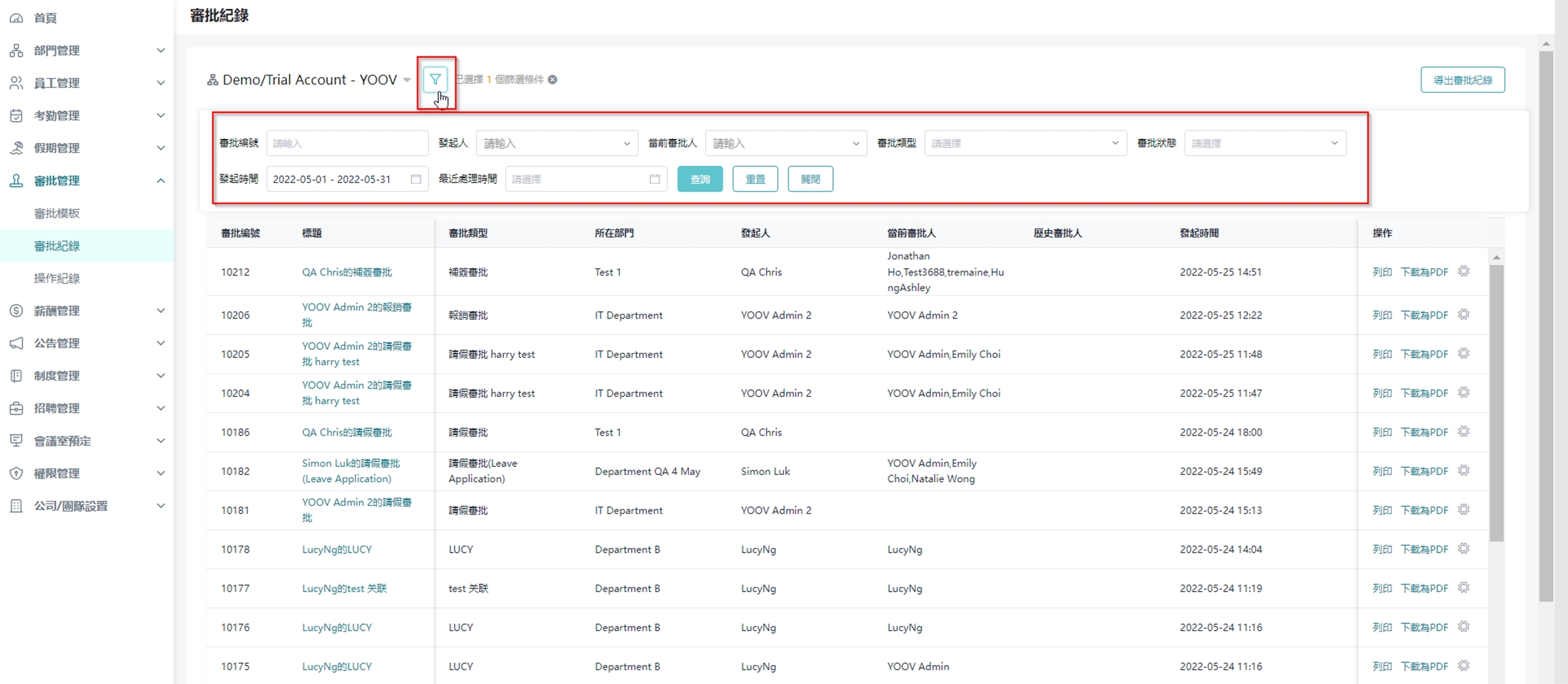This screenshot has height=684, width=1568.
Task: Open settings gear for record 10212
Action: [1464, 272]
